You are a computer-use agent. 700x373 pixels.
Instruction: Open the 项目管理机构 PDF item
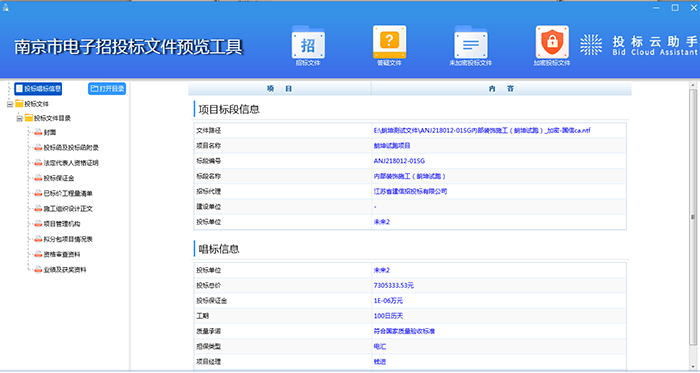coord(58,224)
